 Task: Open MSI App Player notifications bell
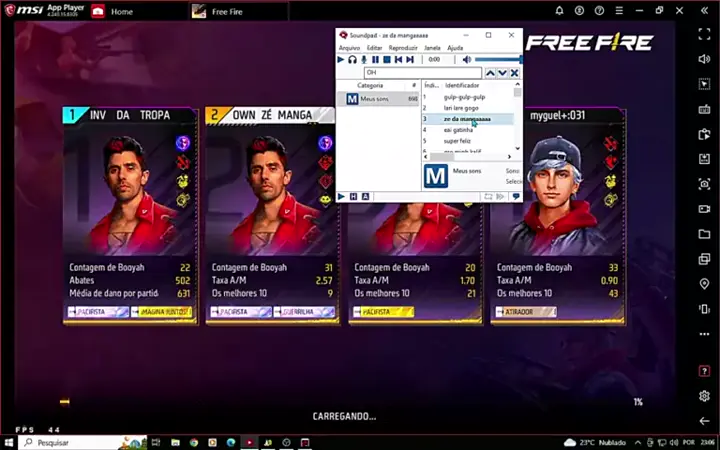(x=559, y=12)
